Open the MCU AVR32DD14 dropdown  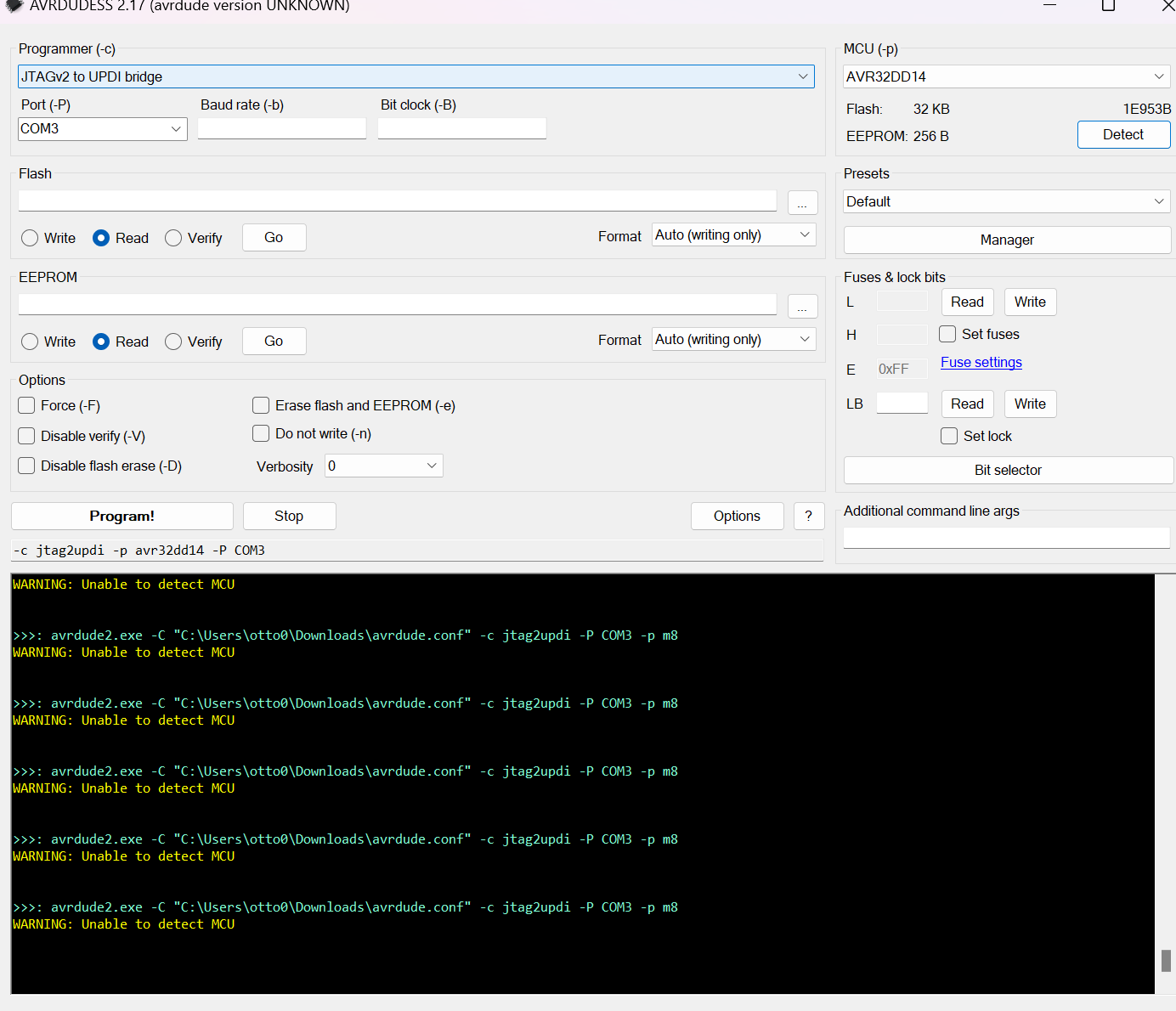[1007, 76]
